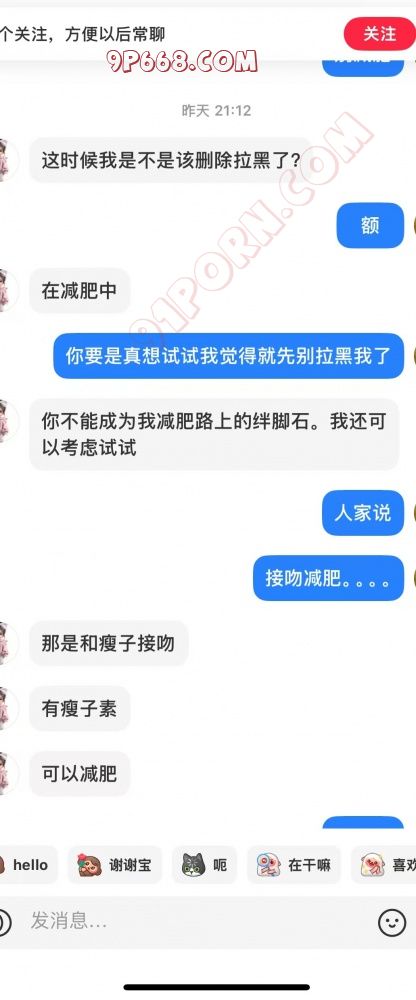Tap contact avatar beside 在减肥中 message
The height and width of the screenshot is (1000, 416).
(8, 291)
